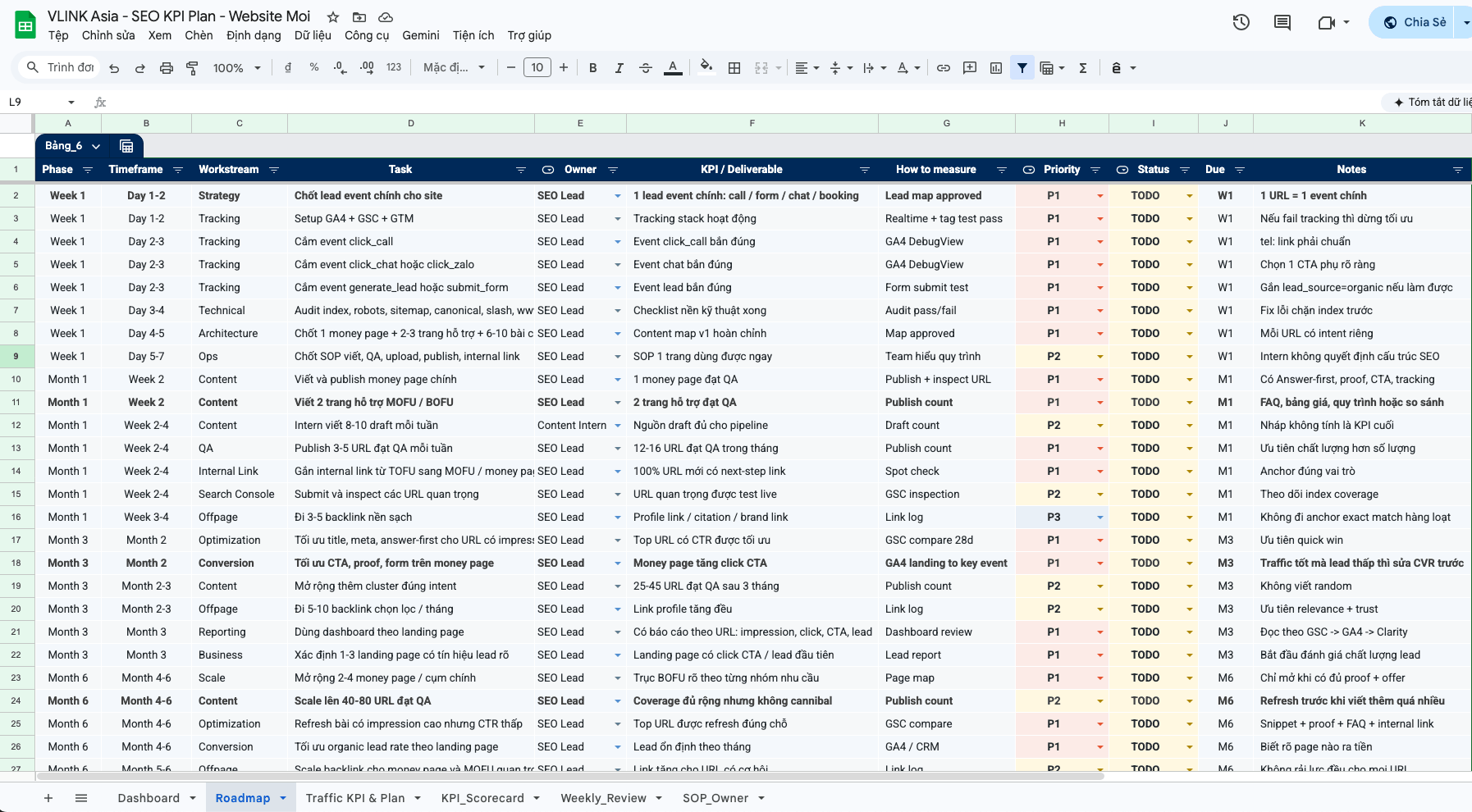Apply strikethrough formatting
Image resolution: width=1472 pixels, height=812 pixels.
point(646,68)
